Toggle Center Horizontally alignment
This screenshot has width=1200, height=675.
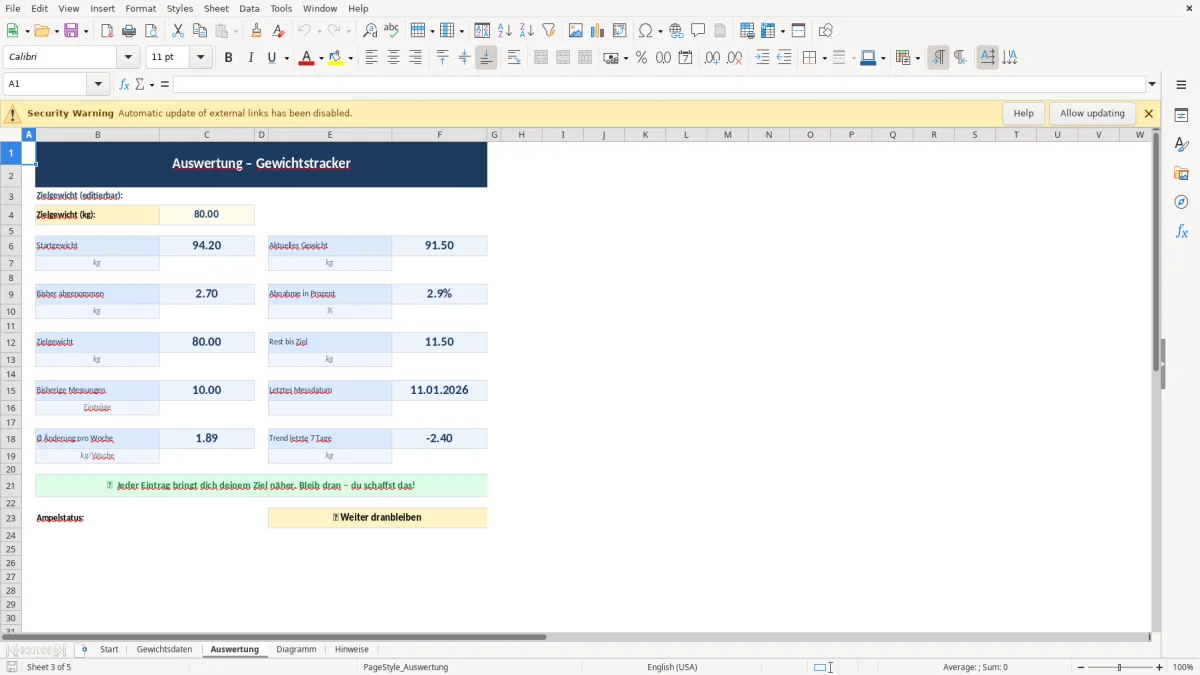[x=393, y=58]
